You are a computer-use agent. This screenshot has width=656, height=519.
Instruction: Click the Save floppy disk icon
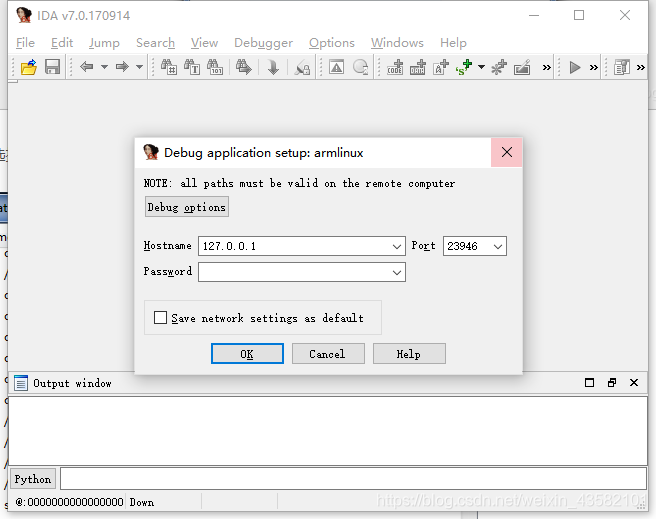point(52,67)
